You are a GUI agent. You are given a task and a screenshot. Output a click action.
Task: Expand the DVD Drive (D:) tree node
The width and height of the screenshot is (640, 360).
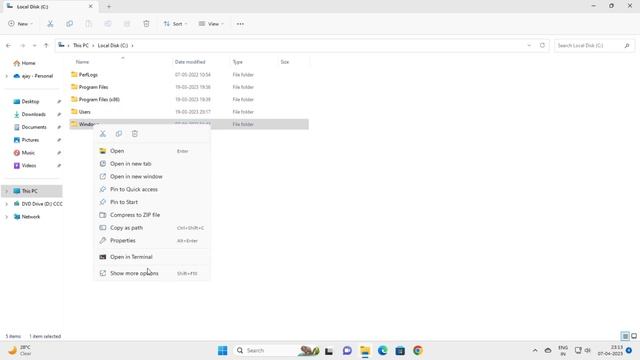coord(7,204)
